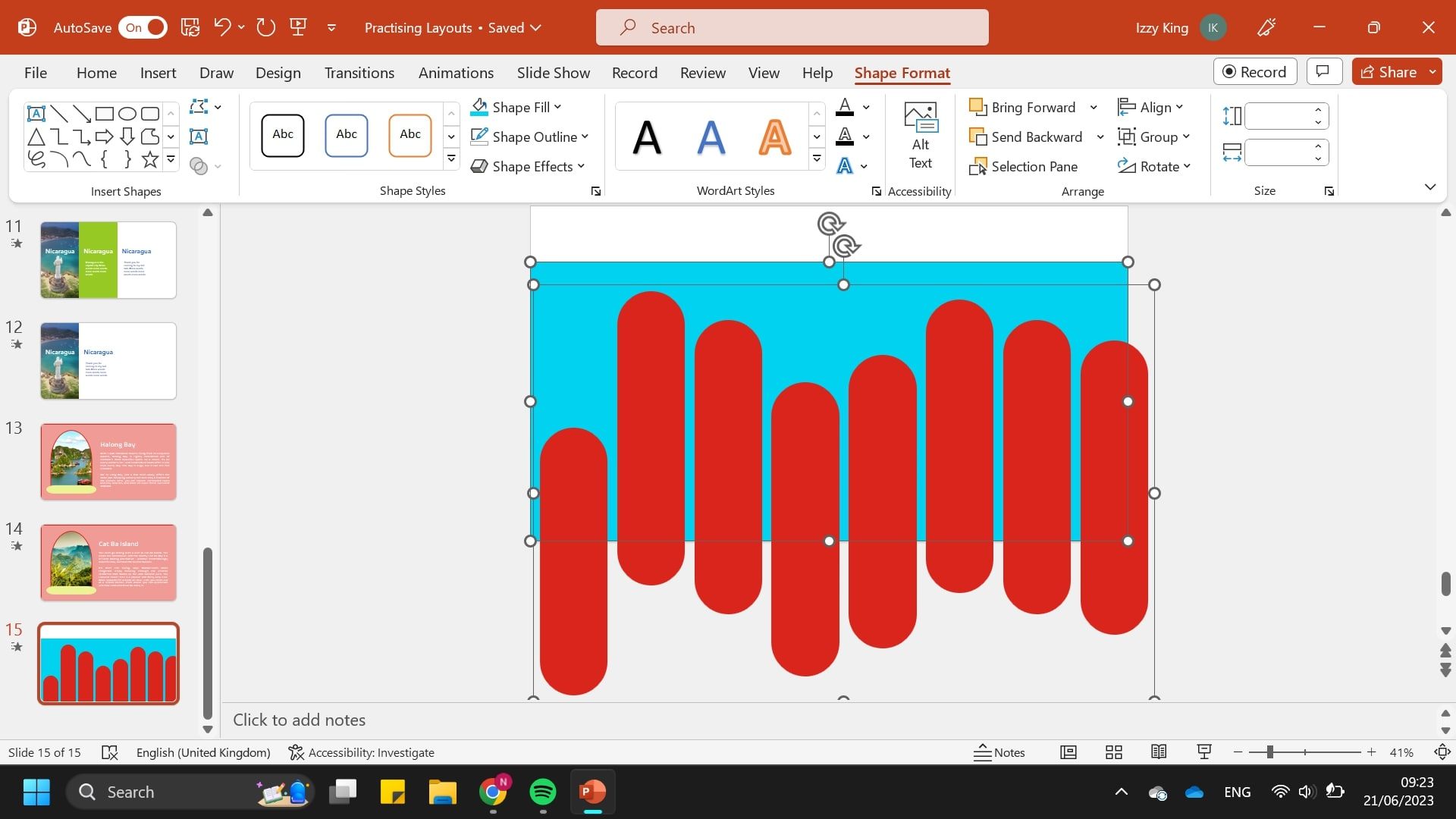The image size is (1456, 819).
Task: Open the Group dropdown
Action: [1154, 137]
